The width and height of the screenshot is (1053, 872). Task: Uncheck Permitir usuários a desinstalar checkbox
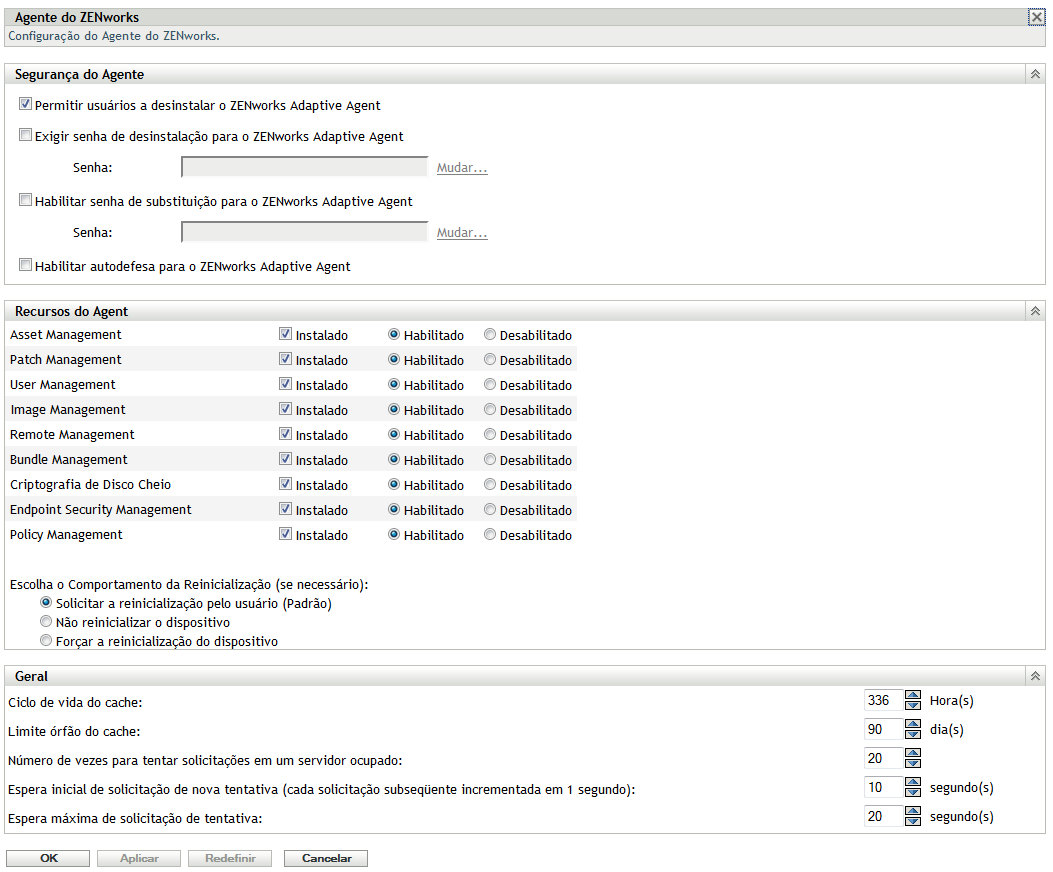[26, 104]
